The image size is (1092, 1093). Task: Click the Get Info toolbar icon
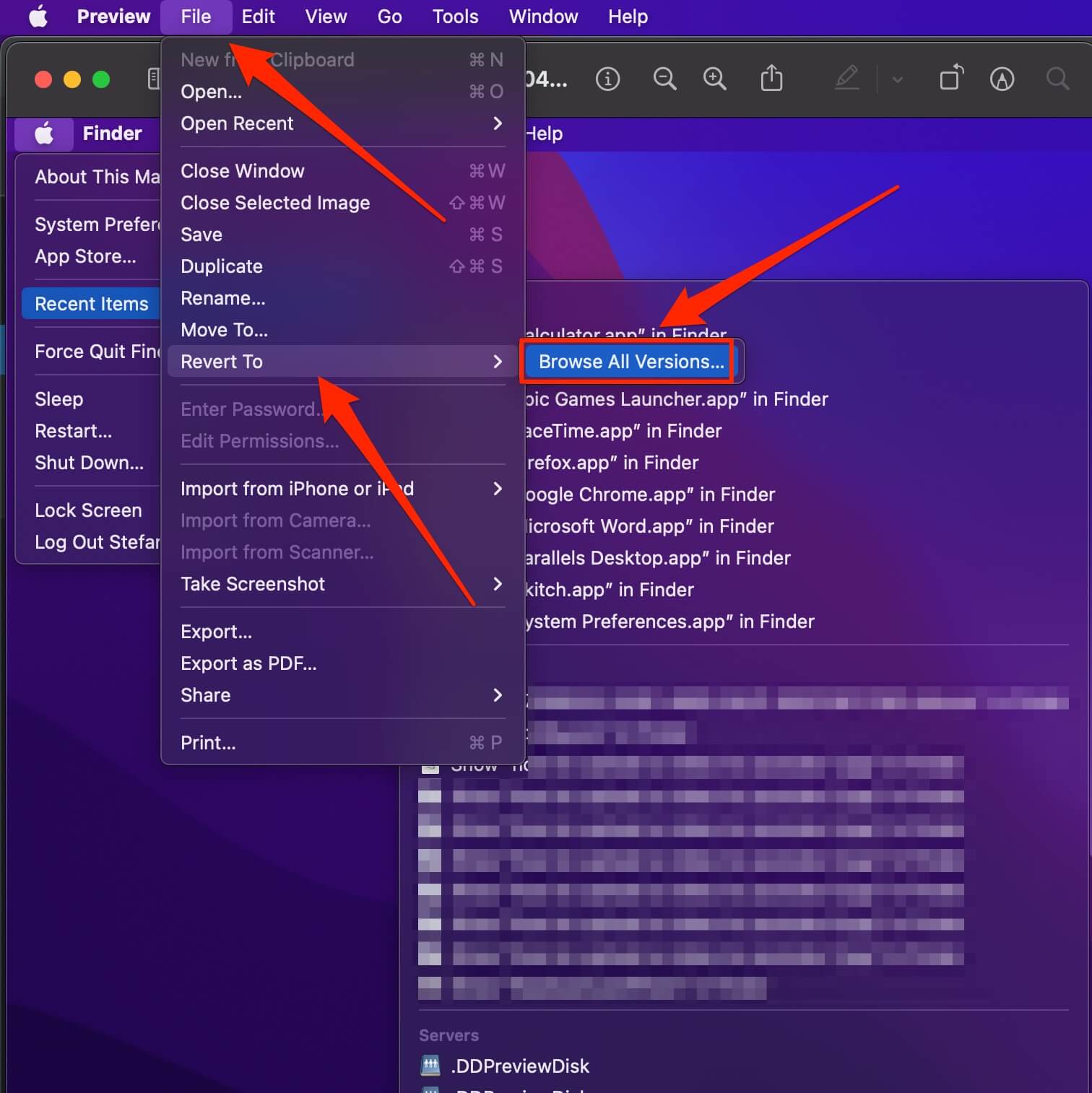[x=607, y=79]
